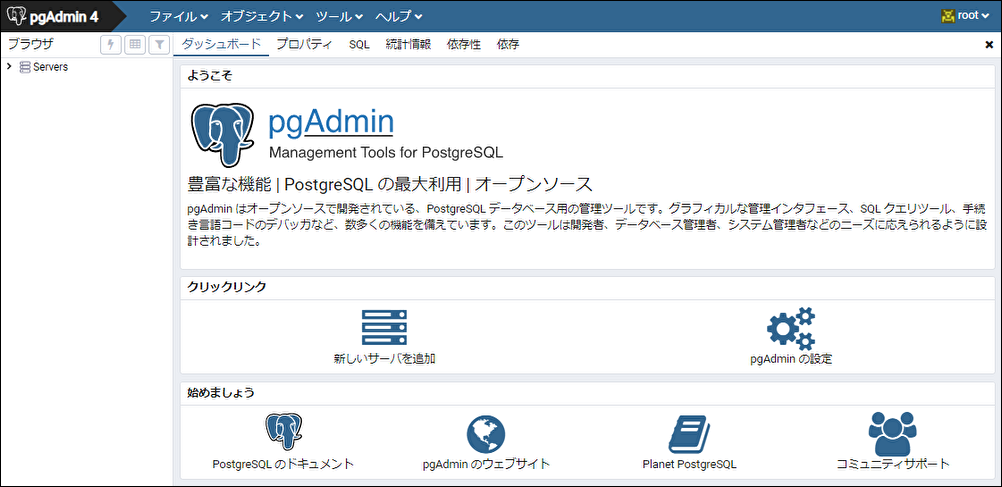Open the ファイル menu
The height and width of the screenshot is (487, 1002).
(x=179, y=16)
